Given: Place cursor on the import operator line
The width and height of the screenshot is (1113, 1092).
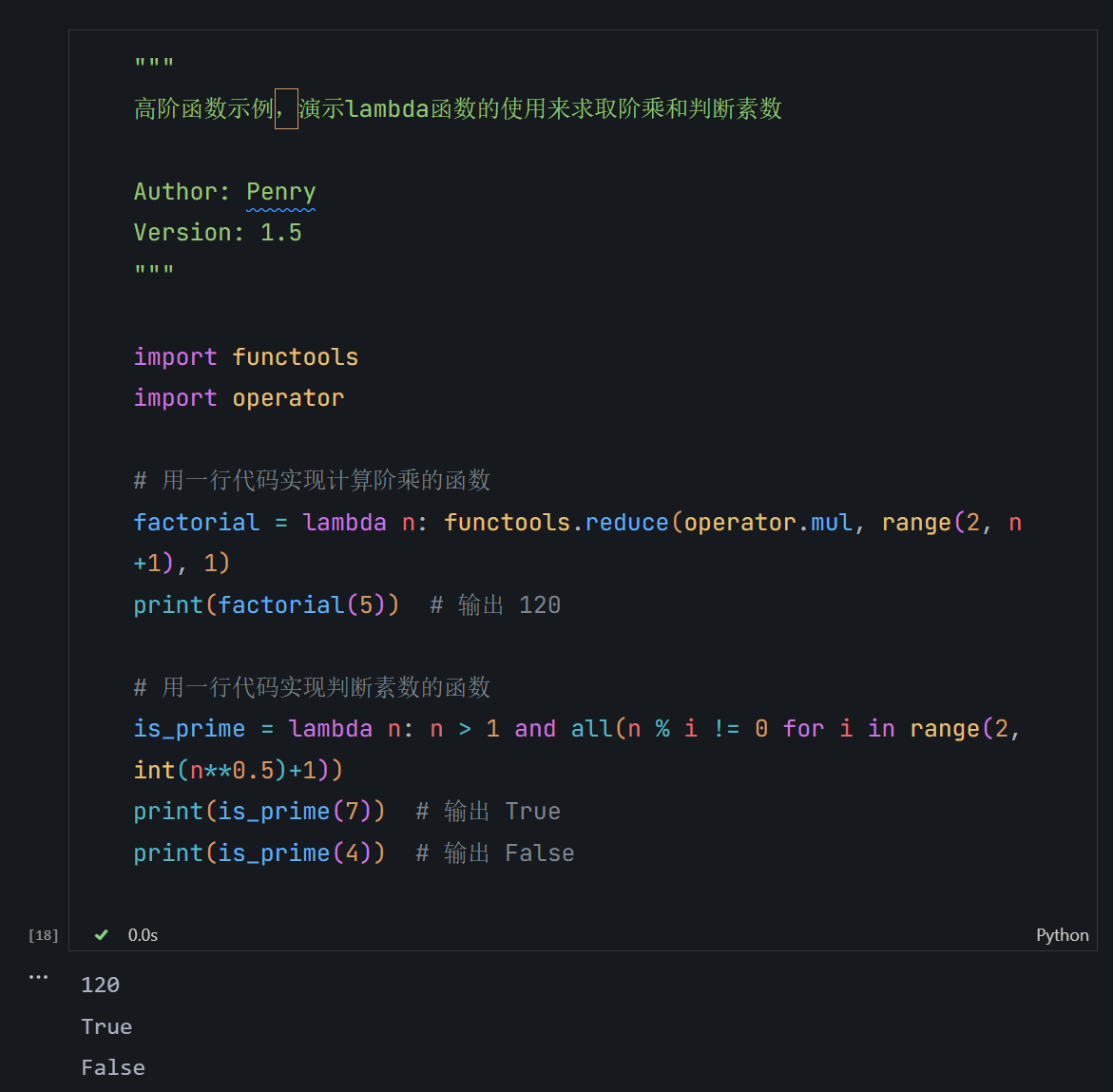Looking at the screenshot, I should coord(239,398).
